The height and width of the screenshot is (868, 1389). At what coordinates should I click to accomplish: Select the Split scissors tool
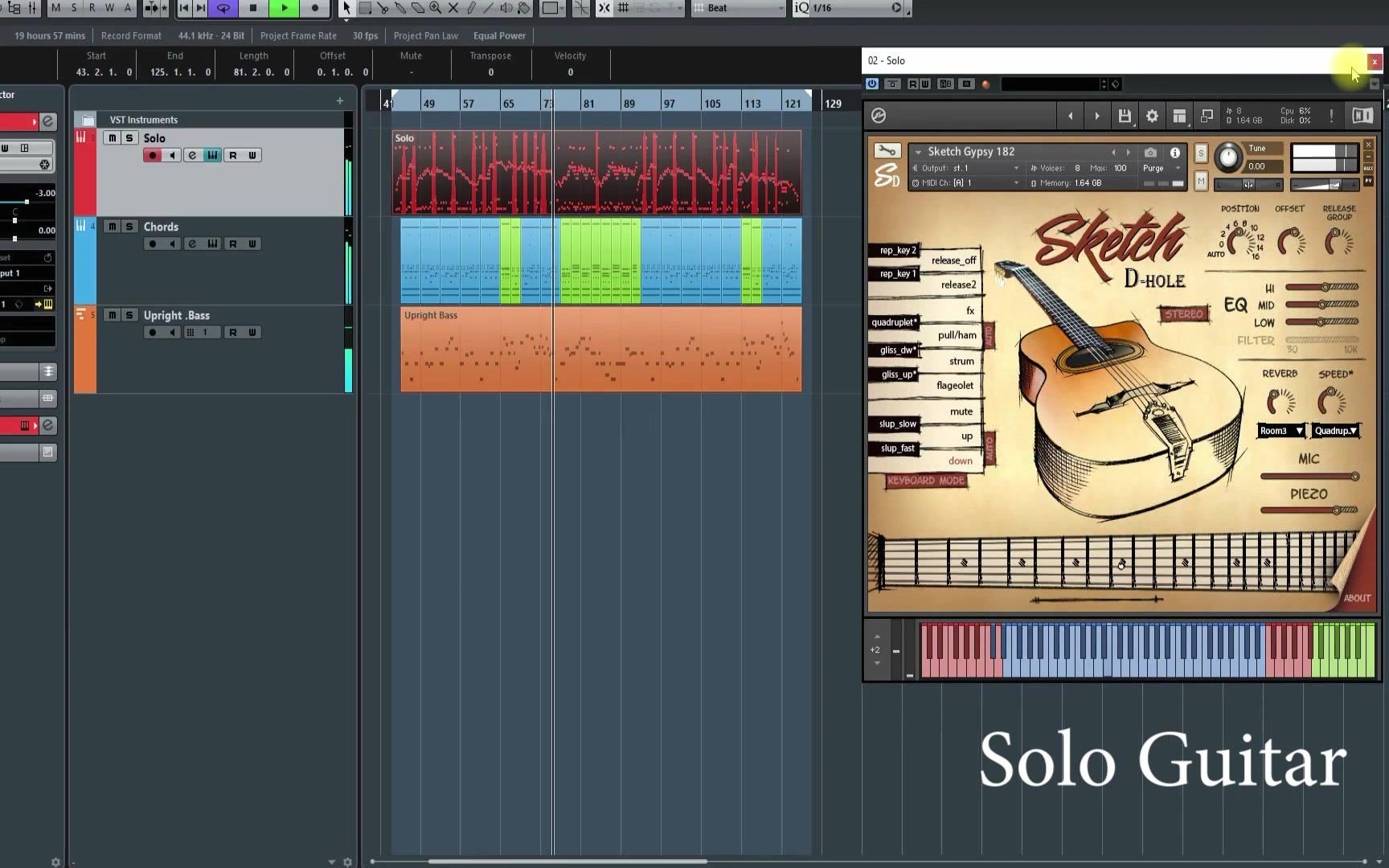(383, 8)
